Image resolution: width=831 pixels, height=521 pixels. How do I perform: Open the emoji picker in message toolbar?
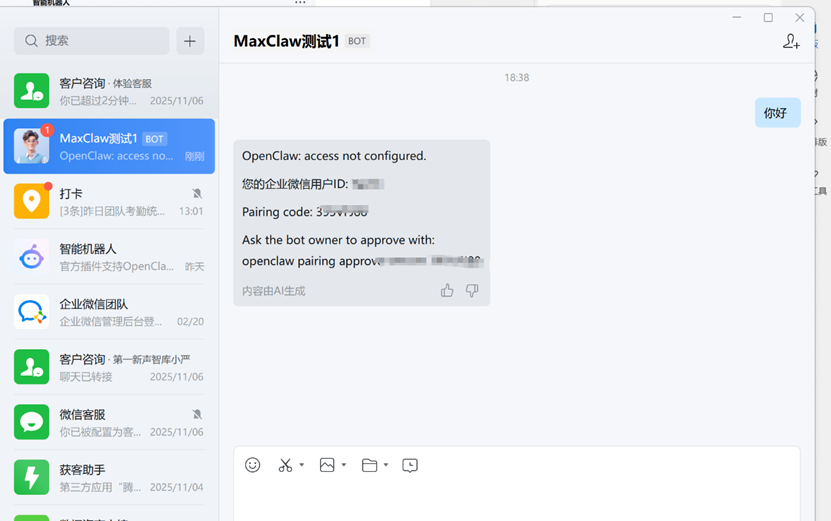pyautogui.click(x=253, y=465)
